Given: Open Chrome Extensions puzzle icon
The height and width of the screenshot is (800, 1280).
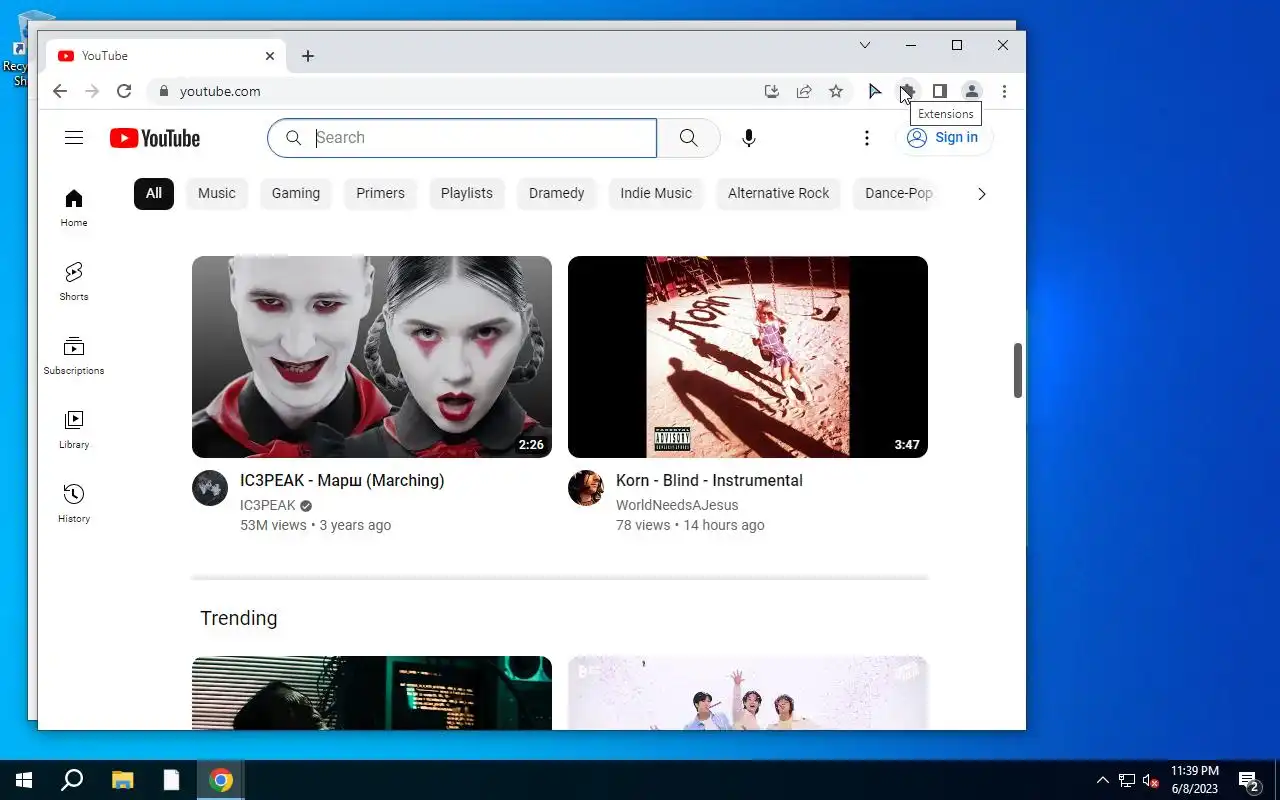Looking at the screenshot, I should pyautogui.click(x=907, y=91).
